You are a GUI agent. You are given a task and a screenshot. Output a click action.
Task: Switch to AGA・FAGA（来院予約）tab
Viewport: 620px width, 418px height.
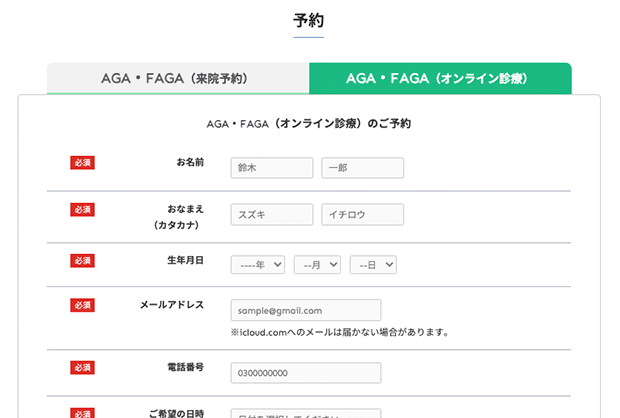178,78
